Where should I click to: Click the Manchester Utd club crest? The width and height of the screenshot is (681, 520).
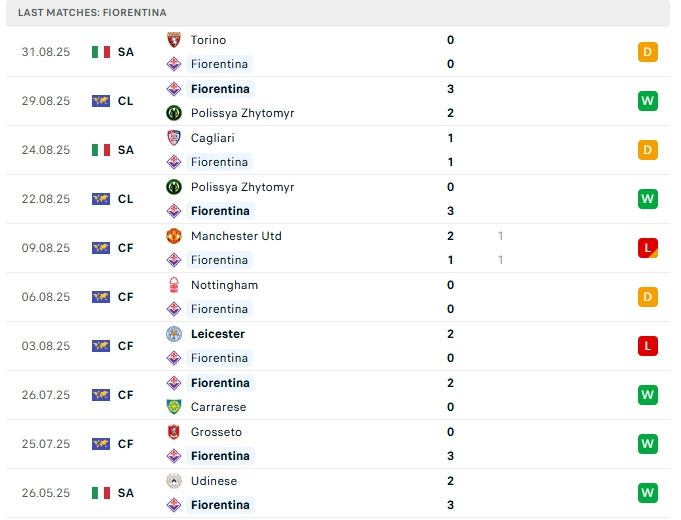173,236
